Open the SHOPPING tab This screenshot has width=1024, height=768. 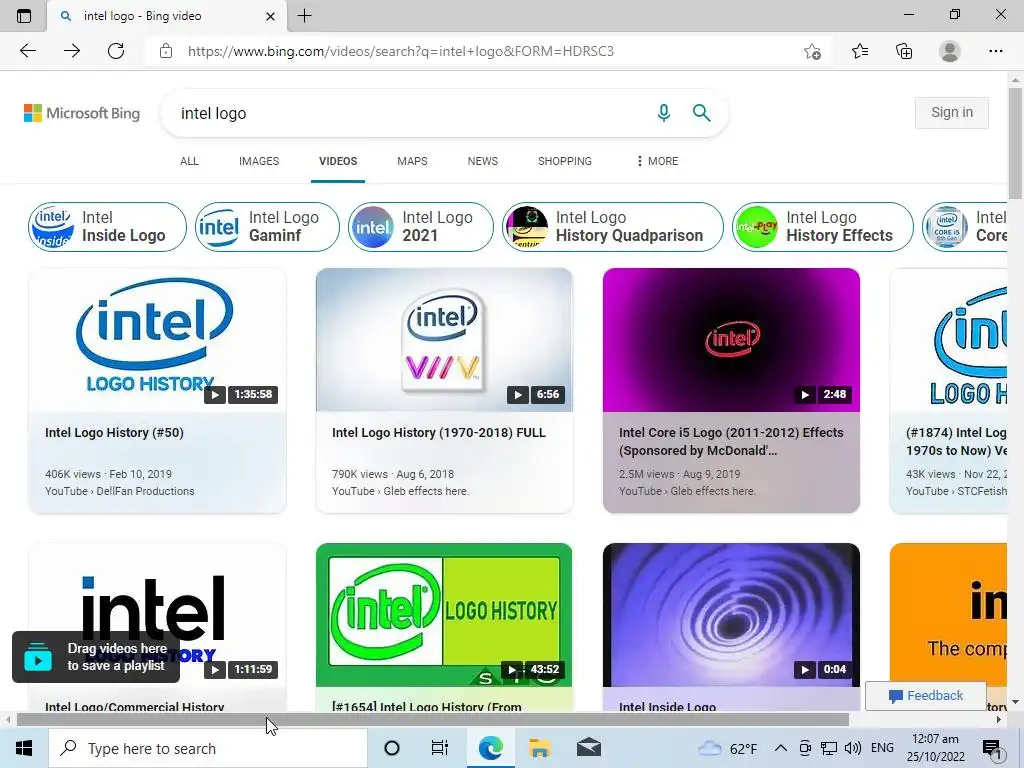click(565, 161)
